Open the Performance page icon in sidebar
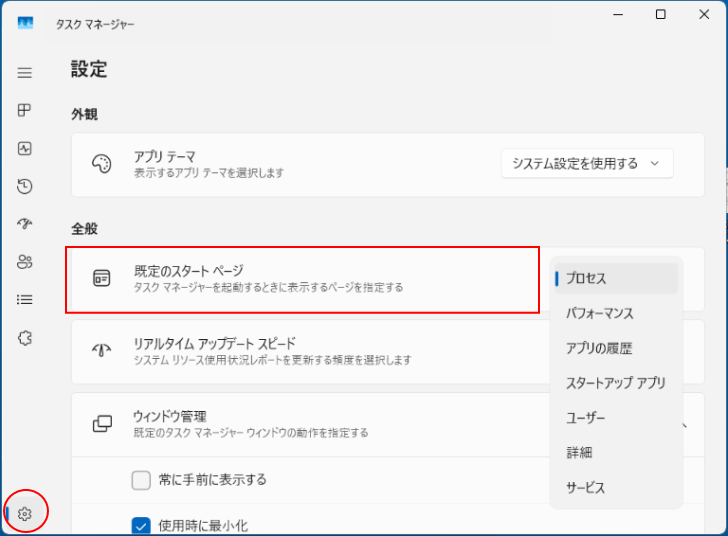The image size is (728, 536). (25, 149)
